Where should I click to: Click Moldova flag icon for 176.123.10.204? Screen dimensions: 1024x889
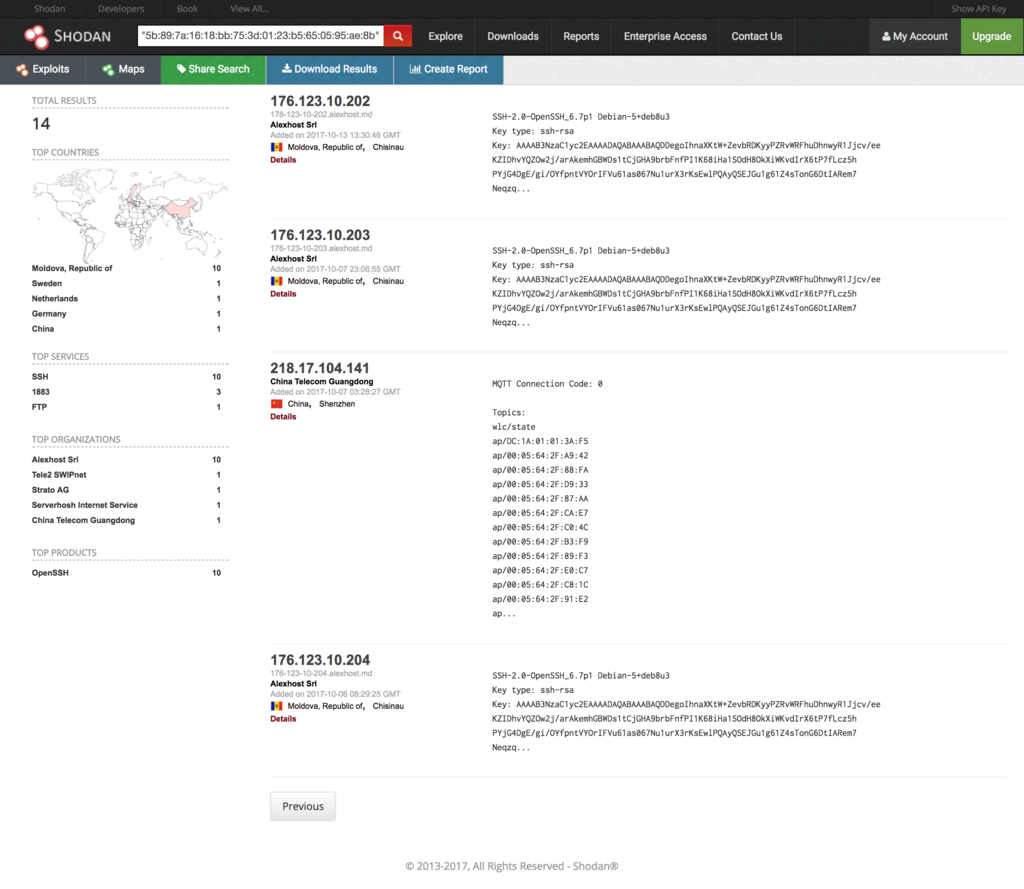(x=277, y=707)
